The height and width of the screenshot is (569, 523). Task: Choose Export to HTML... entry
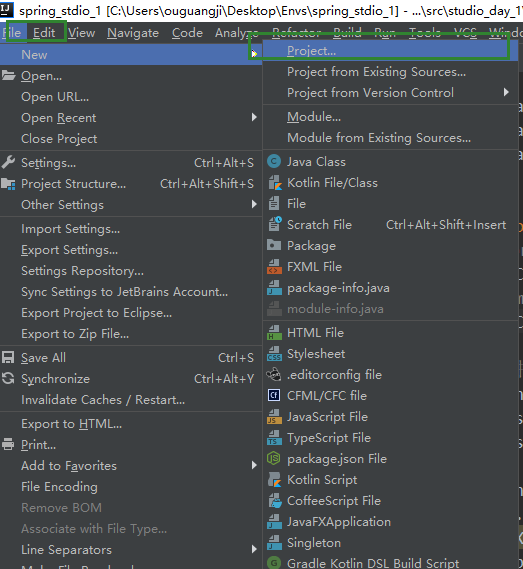(131, 424)
